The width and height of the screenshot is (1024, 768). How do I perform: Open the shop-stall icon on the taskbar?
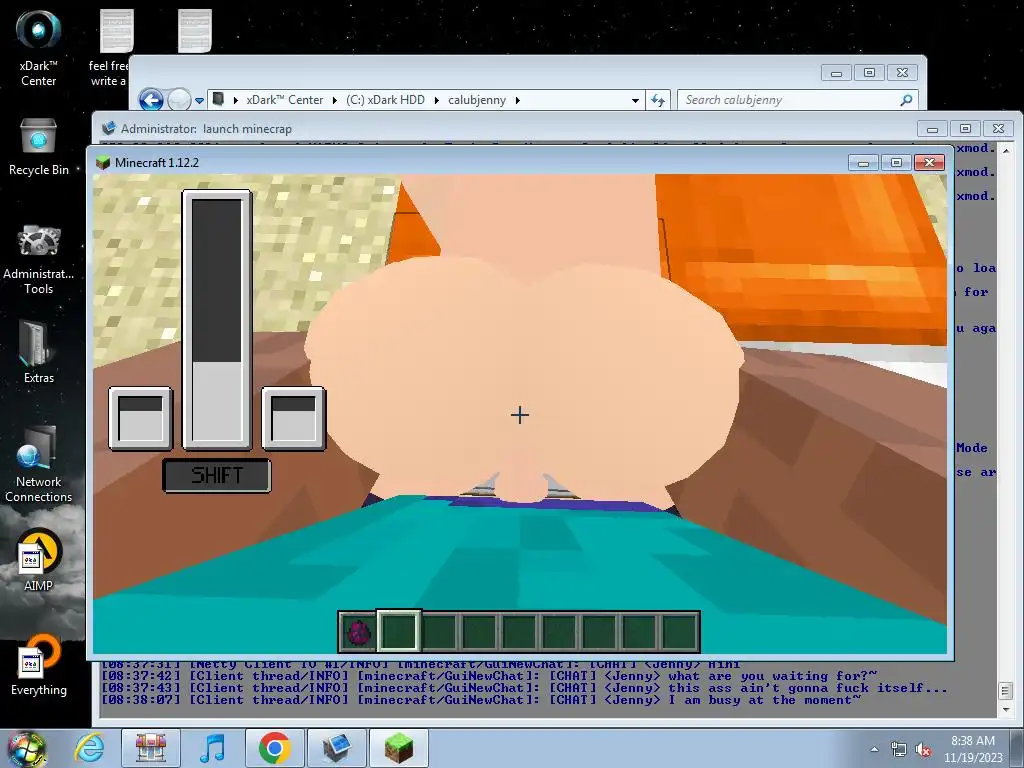pyautogui.click(x=151, y=748)
